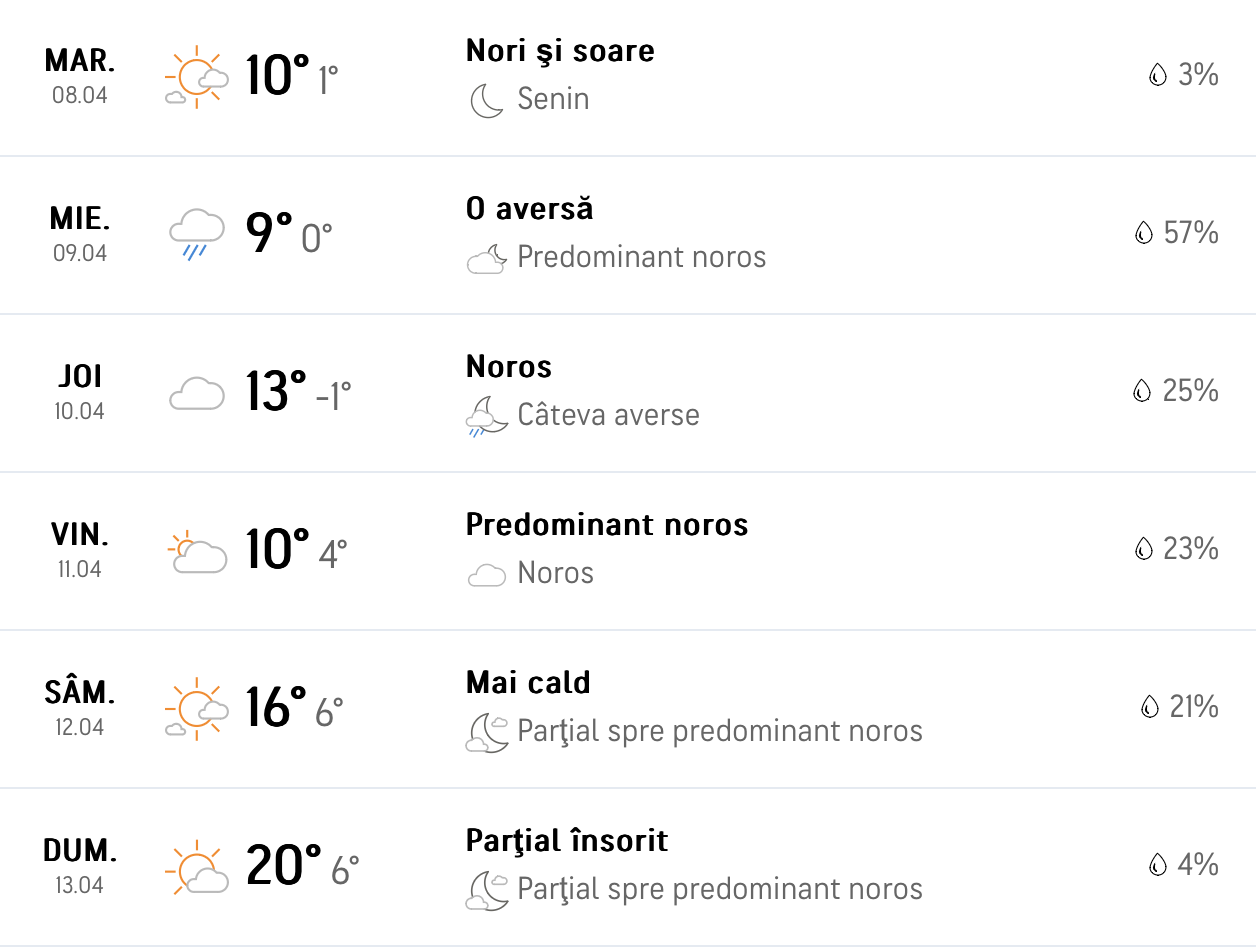Screen dimensions: 1256x950
Task: Click the "O aversă" heading for Wednesday
Action: 529,209
